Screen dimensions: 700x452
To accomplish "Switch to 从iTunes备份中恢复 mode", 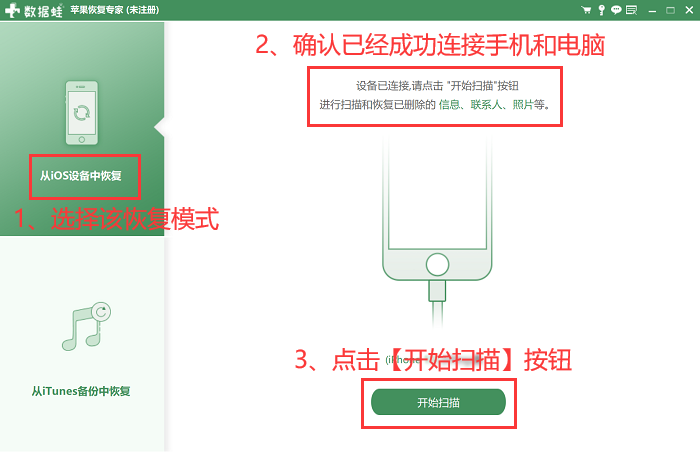I will click(81, 391).
